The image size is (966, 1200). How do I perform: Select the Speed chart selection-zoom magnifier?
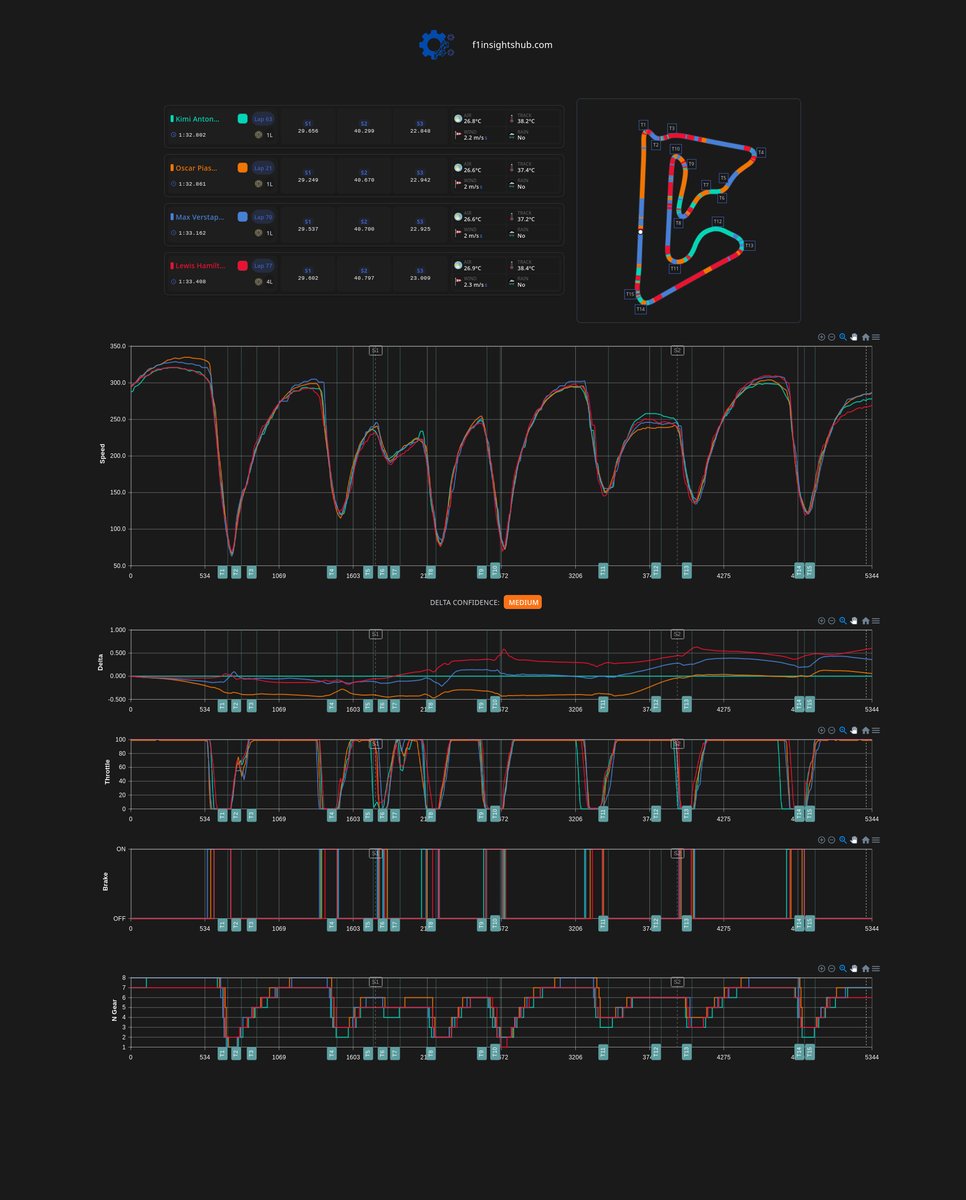click(843, 337)
